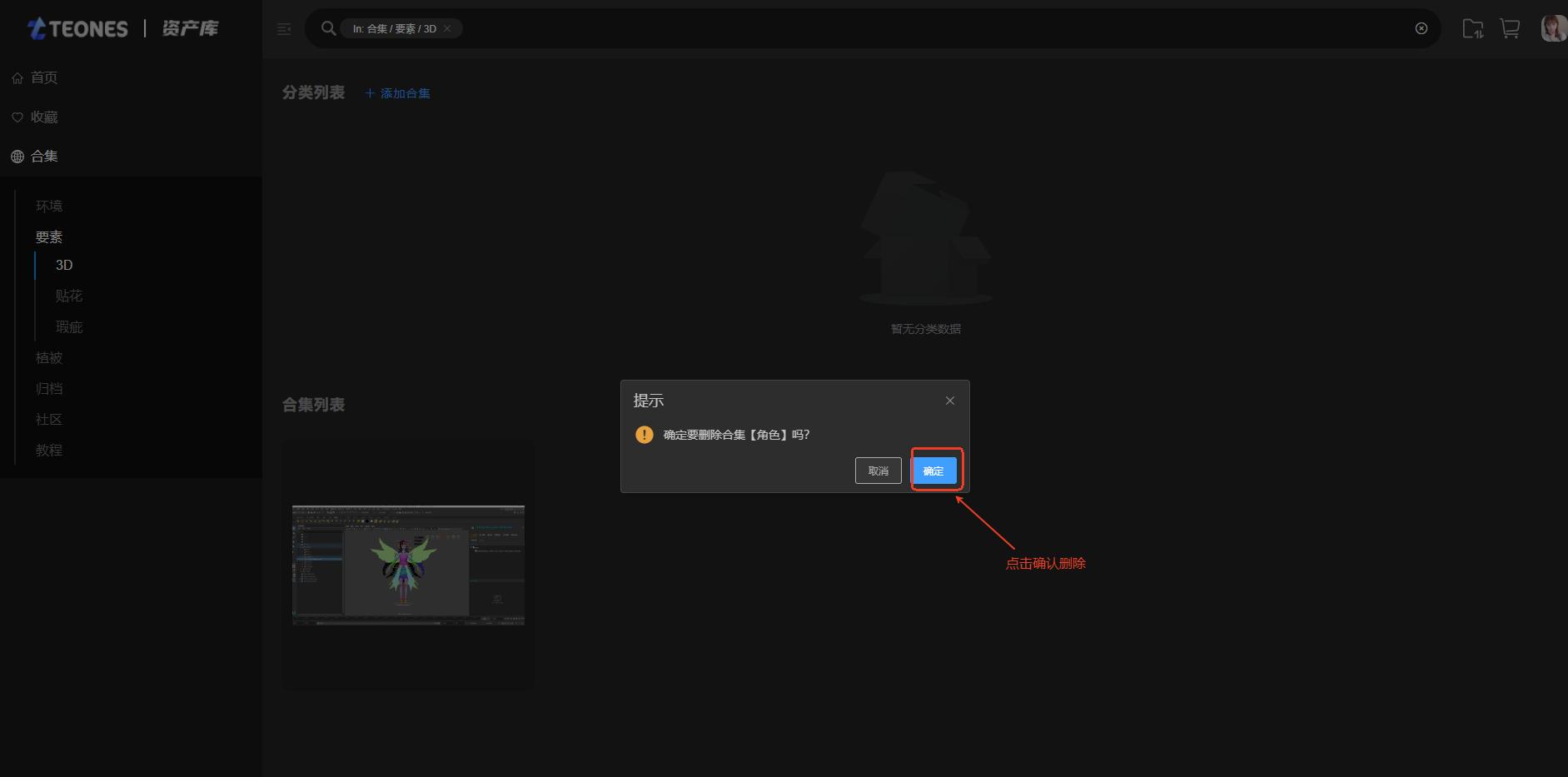Open 收藏 favorites in sidebar
The width and height of the screenshot is (1568, 777).
[x=43, y=117]
